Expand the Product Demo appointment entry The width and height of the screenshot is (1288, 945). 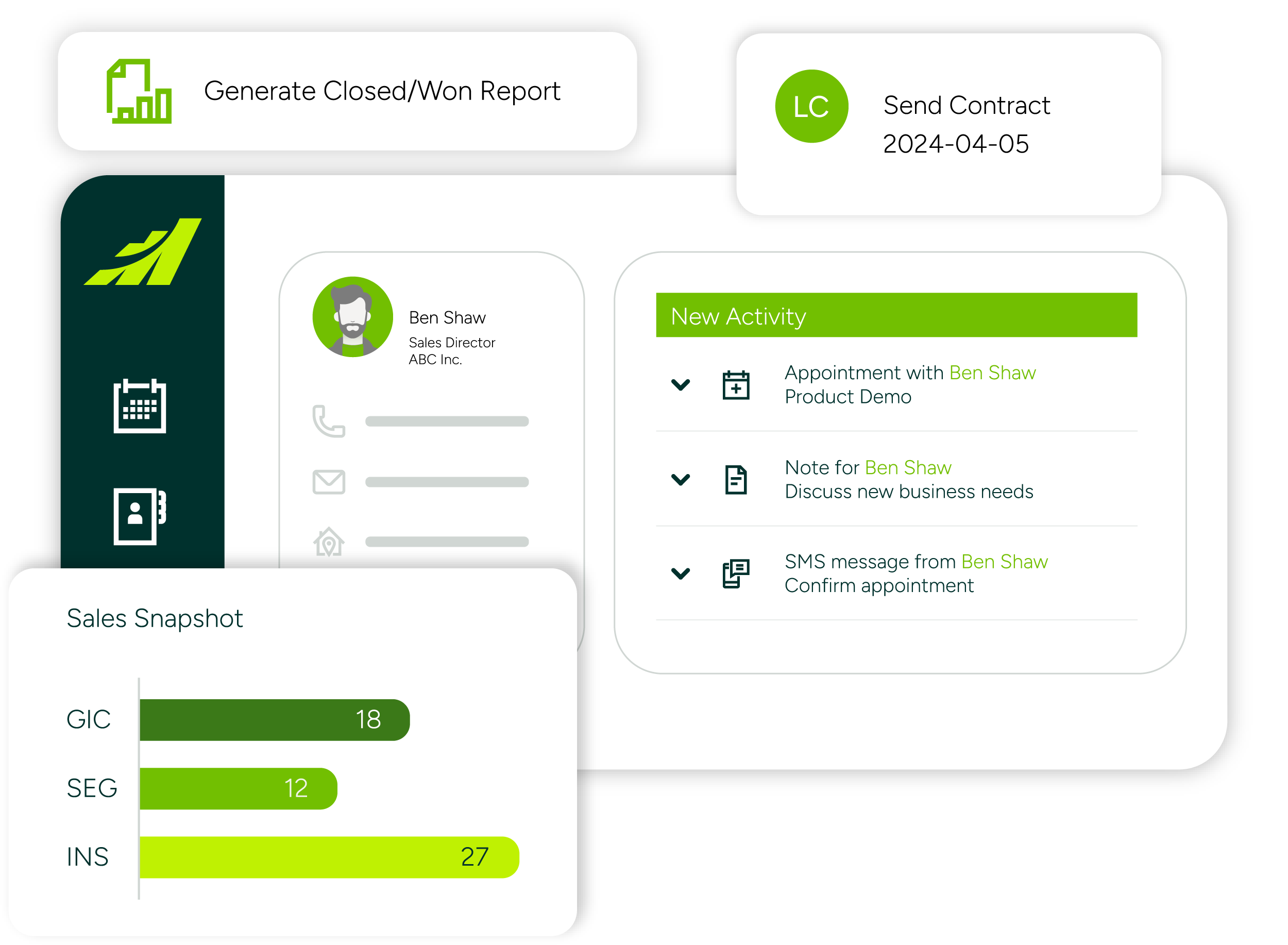click(x=680, y=385)
